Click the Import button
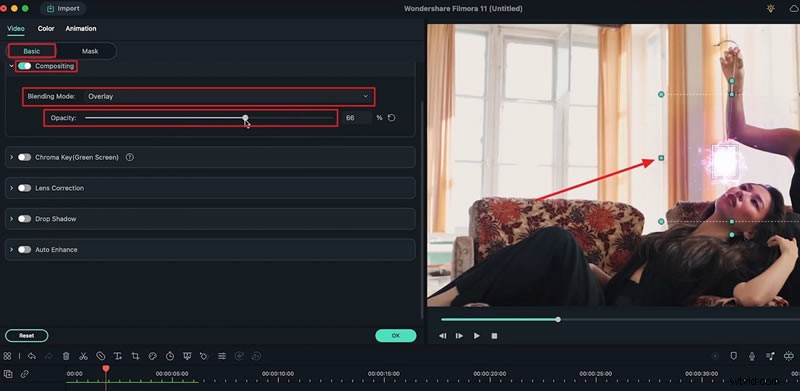This screenshot has width=800, height=391. 63,8
